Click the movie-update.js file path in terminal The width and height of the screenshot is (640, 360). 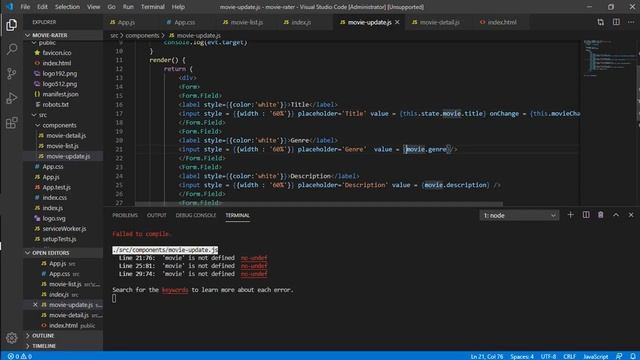click(x=165, y=250)
